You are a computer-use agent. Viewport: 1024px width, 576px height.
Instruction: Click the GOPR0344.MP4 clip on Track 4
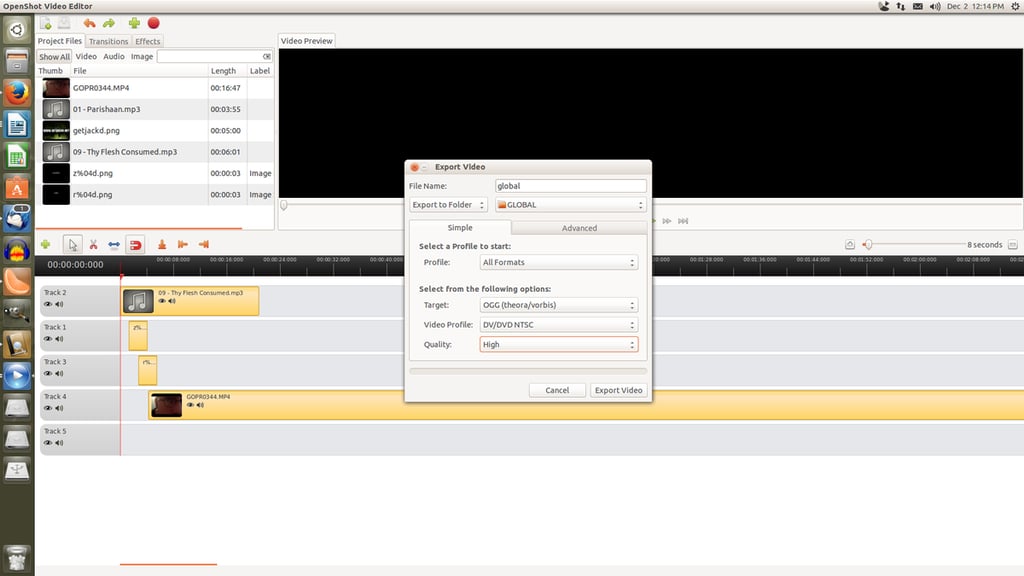[586, 405]
